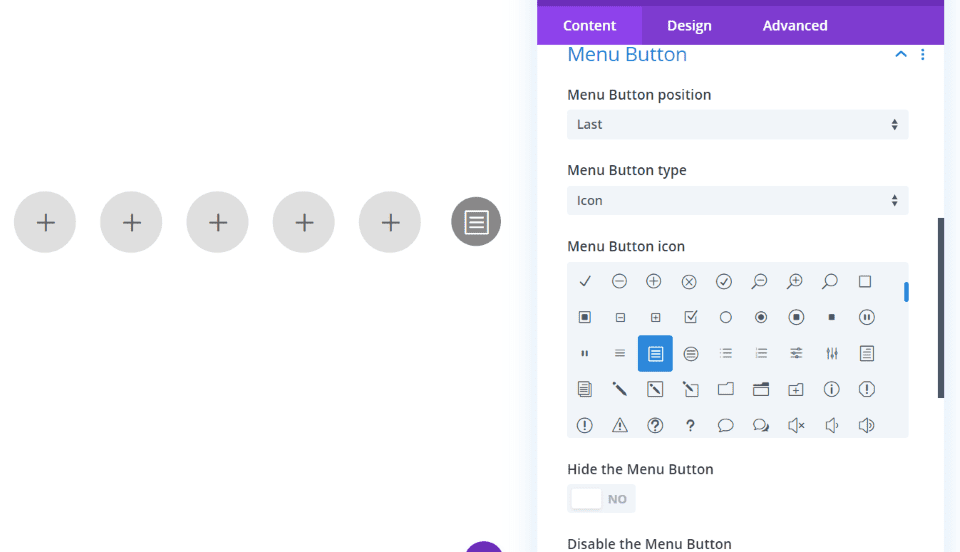960x552 pixels.
Task: Choose the small minus-in-square icon
Action: pos(620,318)
